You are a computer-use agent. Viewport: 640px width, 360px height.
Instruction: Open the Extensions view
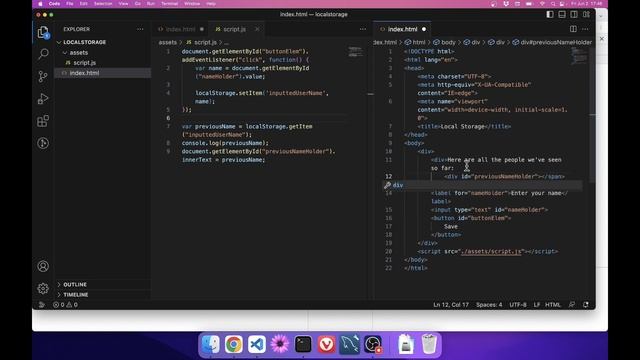(43, 121)
